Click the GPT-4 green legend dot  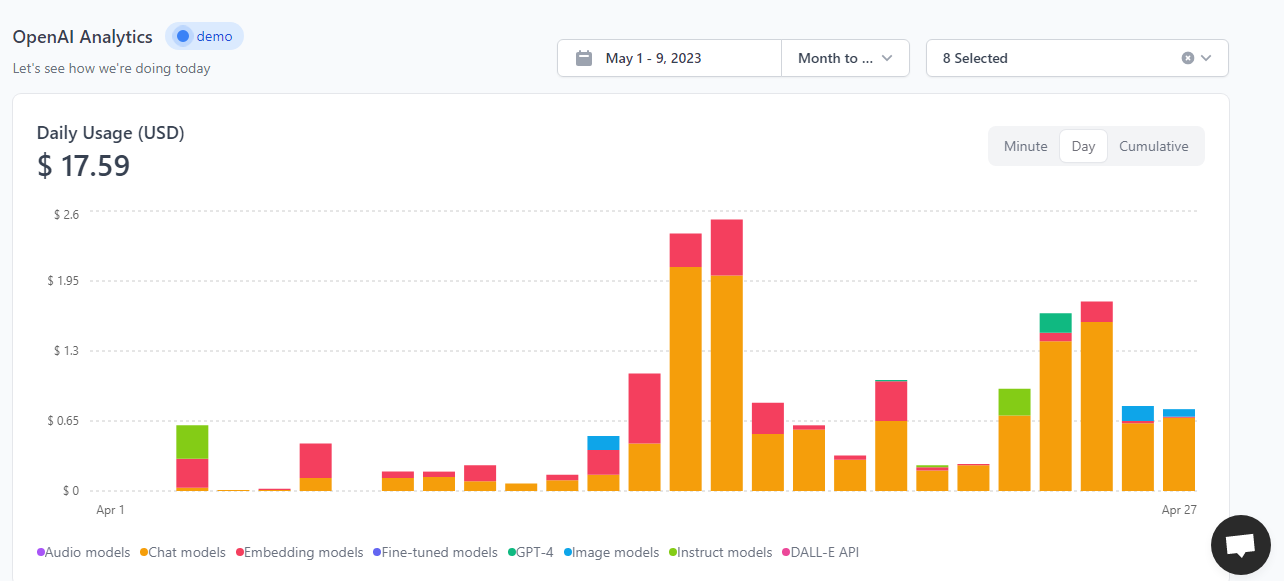[512, 552]
